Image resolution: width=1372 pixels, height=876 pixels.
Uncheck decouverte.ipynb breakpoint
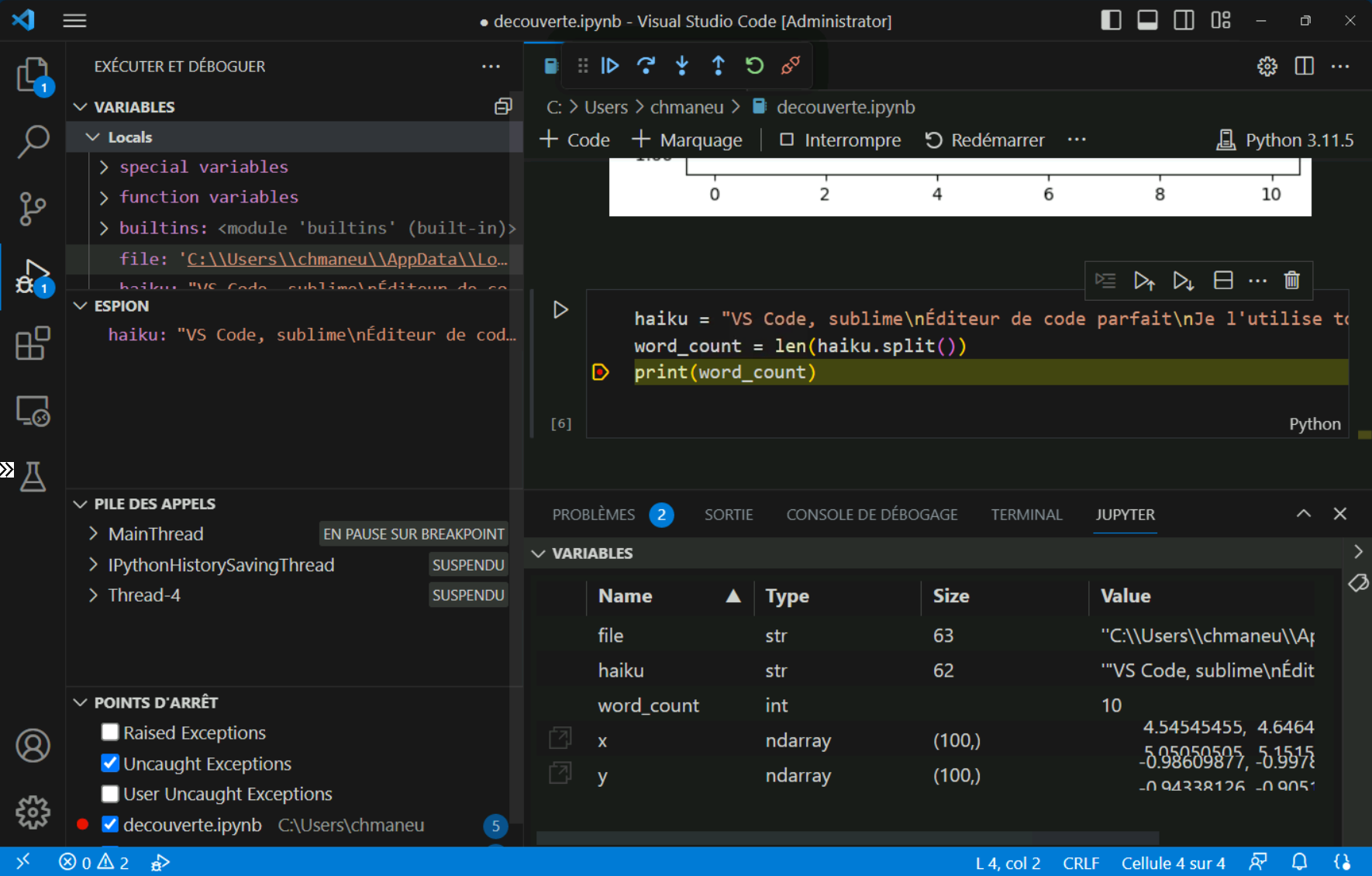[110, 825]
